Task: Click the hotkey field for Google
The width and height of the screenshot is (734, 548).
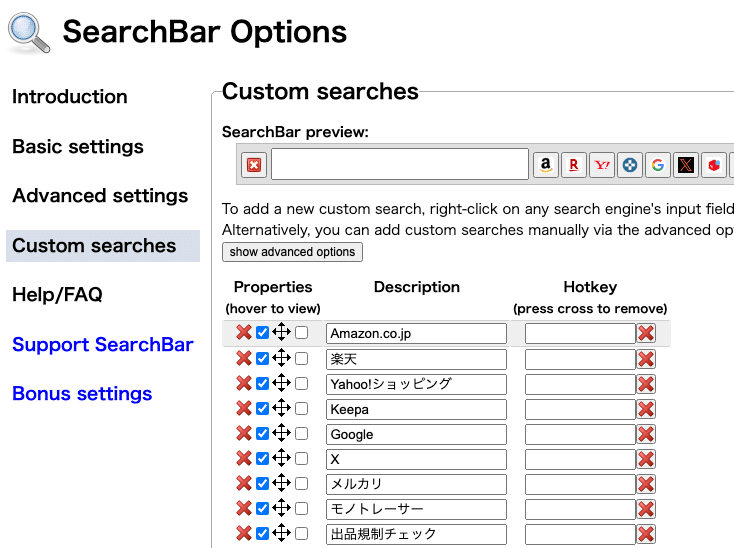Action: click(580, 434)
